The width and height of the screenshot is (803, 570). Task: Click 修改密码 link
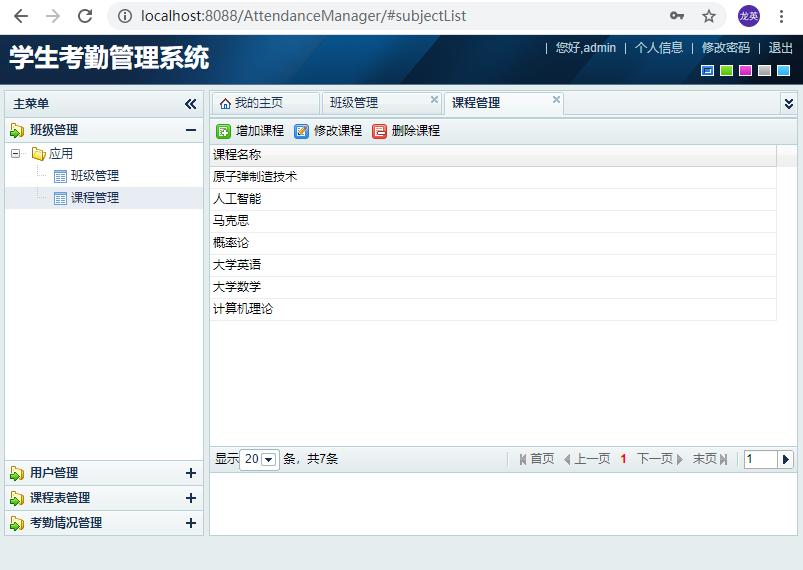(x=726, y=48)
